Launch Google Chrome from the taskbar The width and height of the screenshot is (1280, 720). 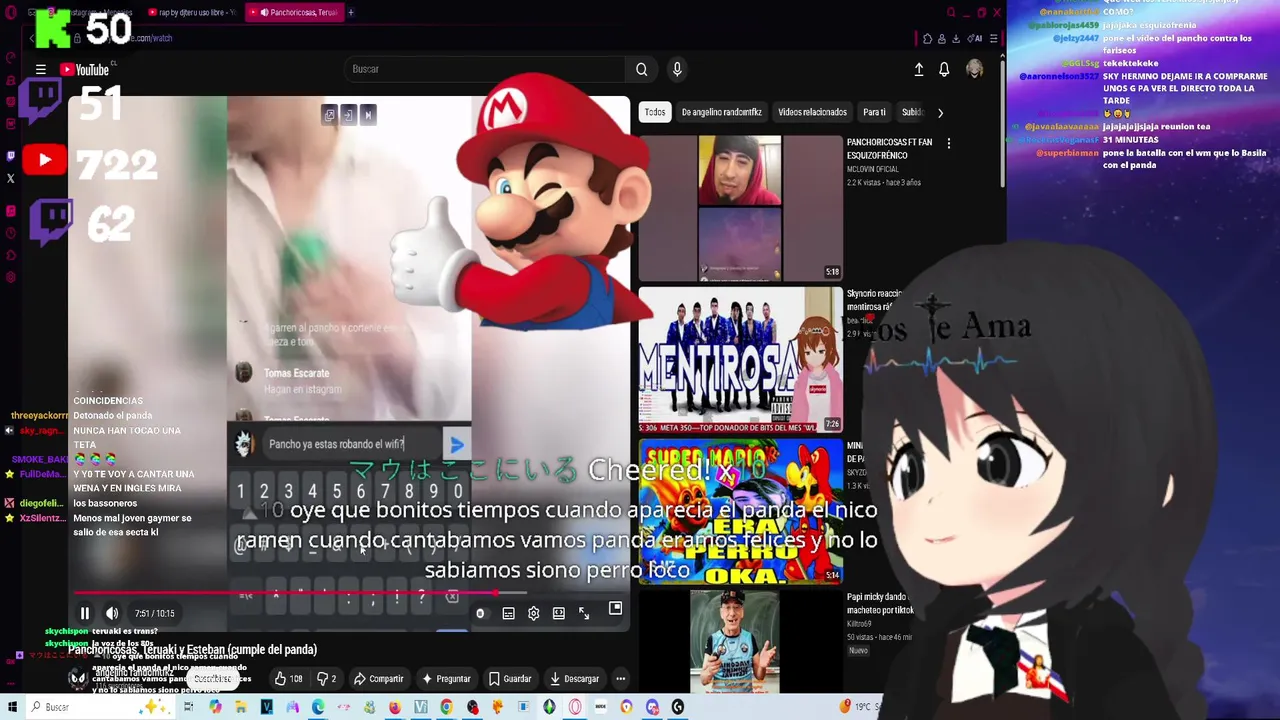[x=446, y=707]
